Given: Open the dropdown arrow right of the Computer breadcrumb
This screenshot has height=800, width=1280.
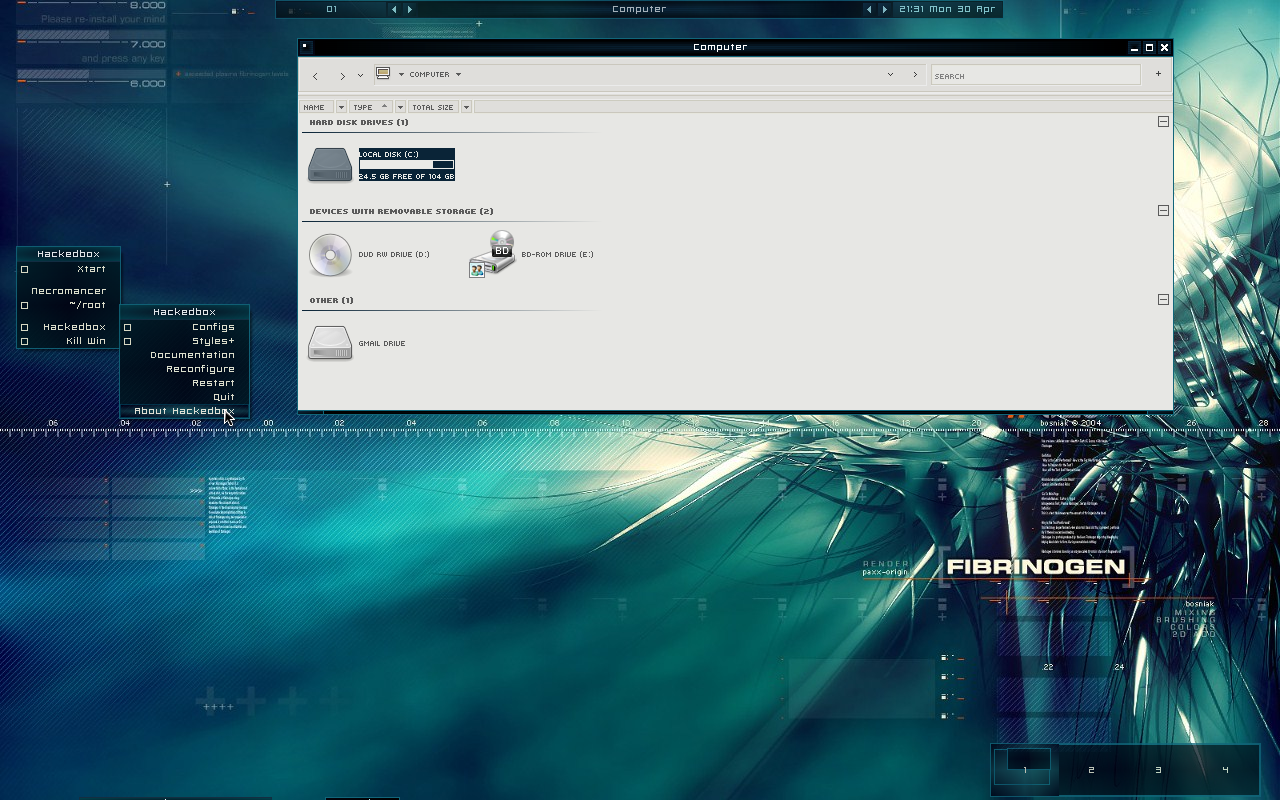Looking at the screenshot, I should click(x=458, y=74).
